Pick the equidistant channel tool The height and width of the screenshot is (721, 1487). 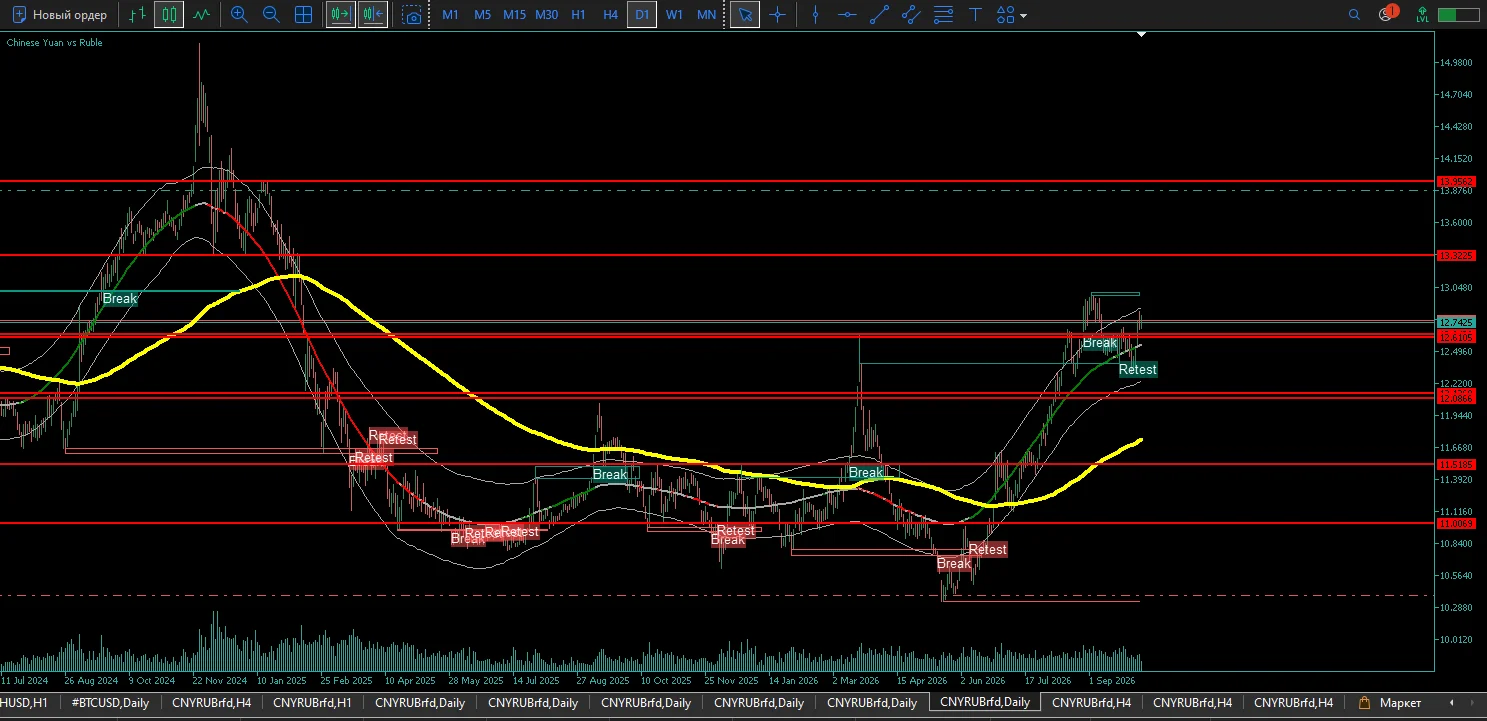tap(911, 15)
